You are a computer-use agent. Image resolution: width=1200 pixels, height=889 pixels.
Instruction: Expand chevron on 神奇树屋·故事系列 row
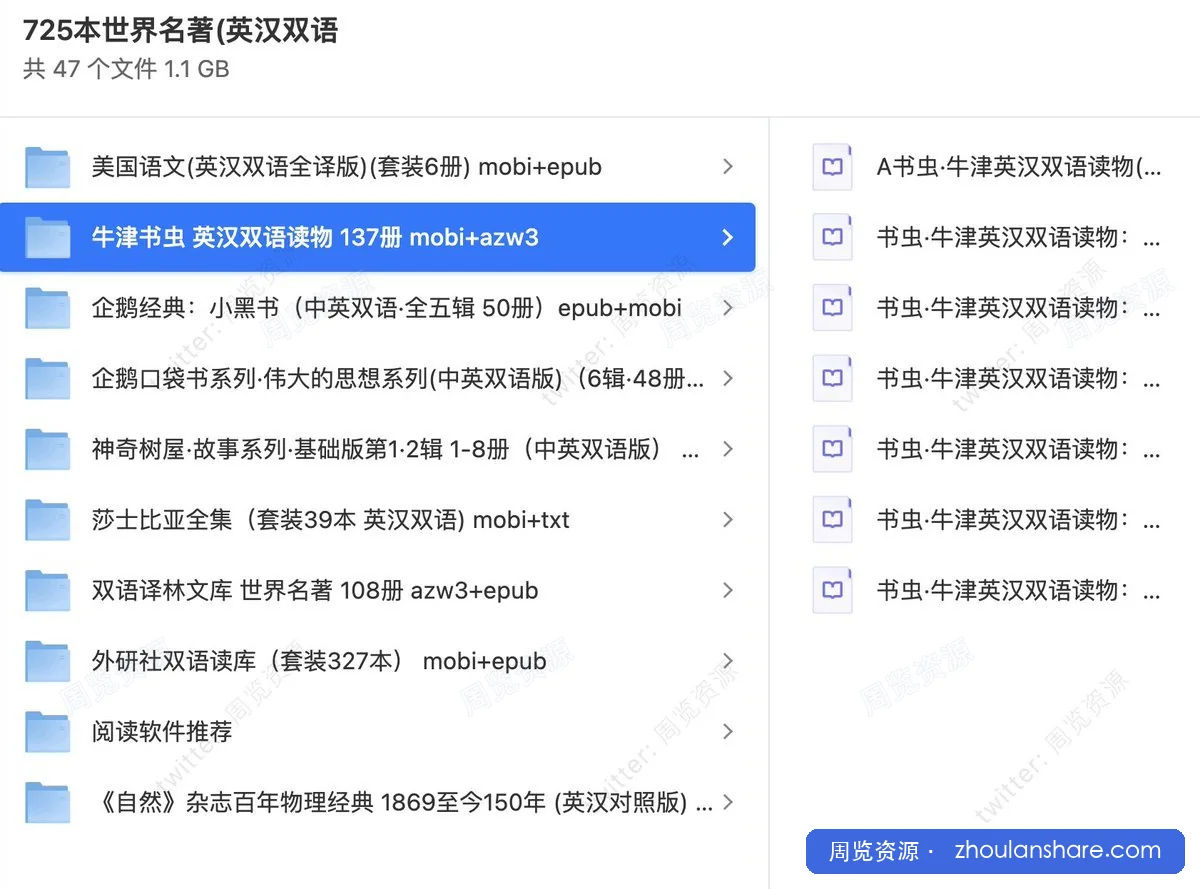(x=728, y=450)
